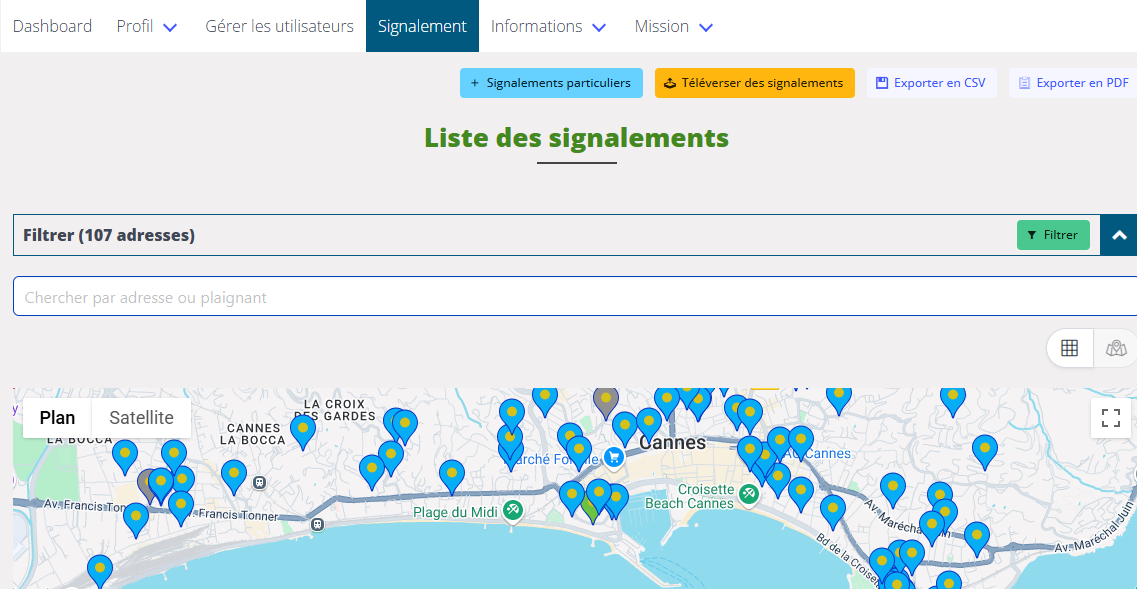
Task: Switch to table grid view icon
Action: click(x=1069, y=348)
